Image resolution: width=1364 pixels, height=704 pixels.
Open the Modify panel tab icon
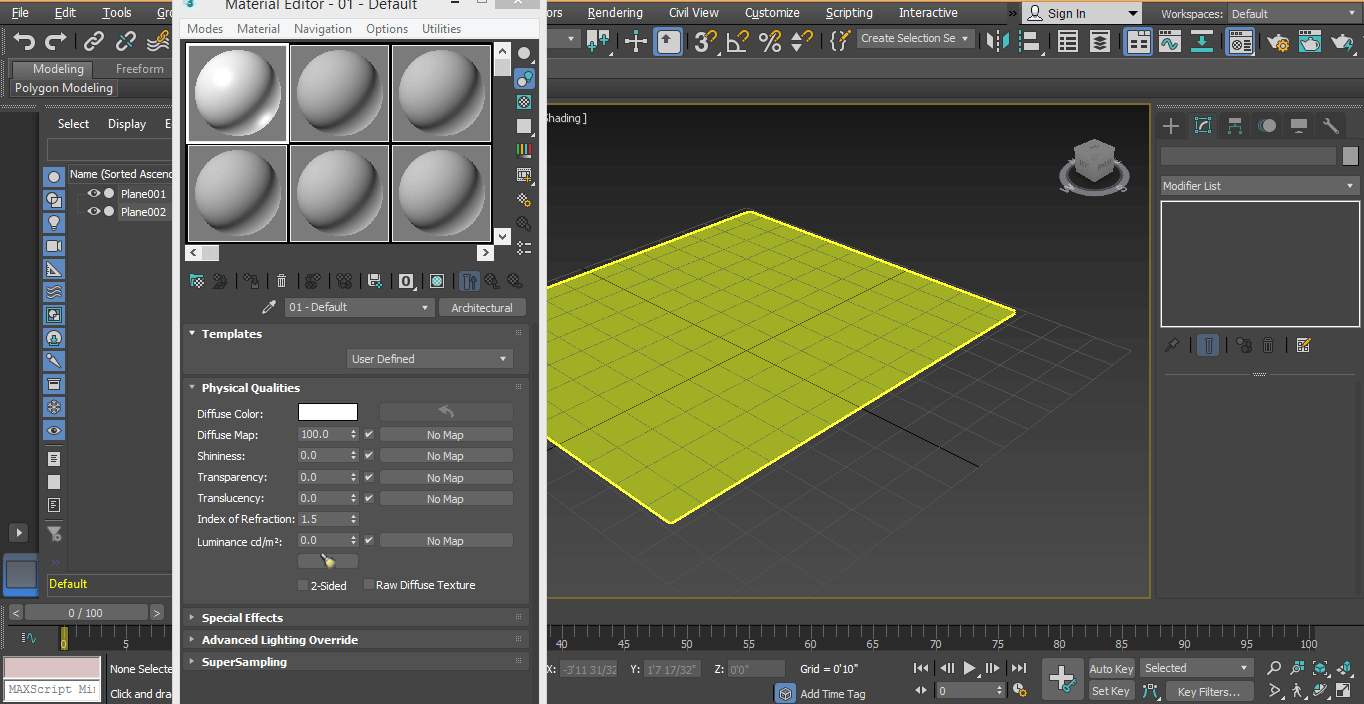pyautogui.click(x=1203, y=125)
